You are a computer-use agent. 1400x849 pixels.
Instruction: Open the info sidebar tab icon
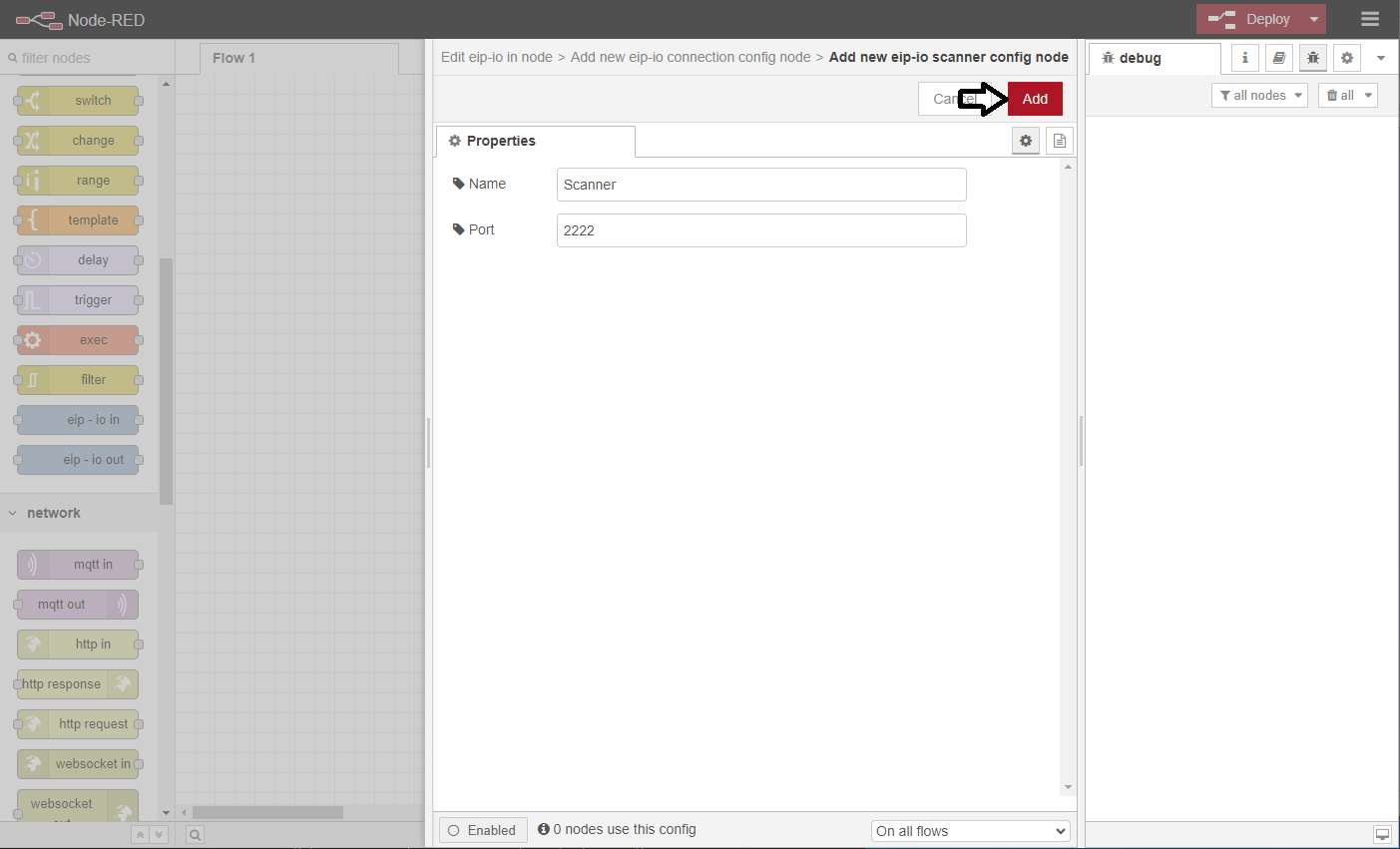1244,58
